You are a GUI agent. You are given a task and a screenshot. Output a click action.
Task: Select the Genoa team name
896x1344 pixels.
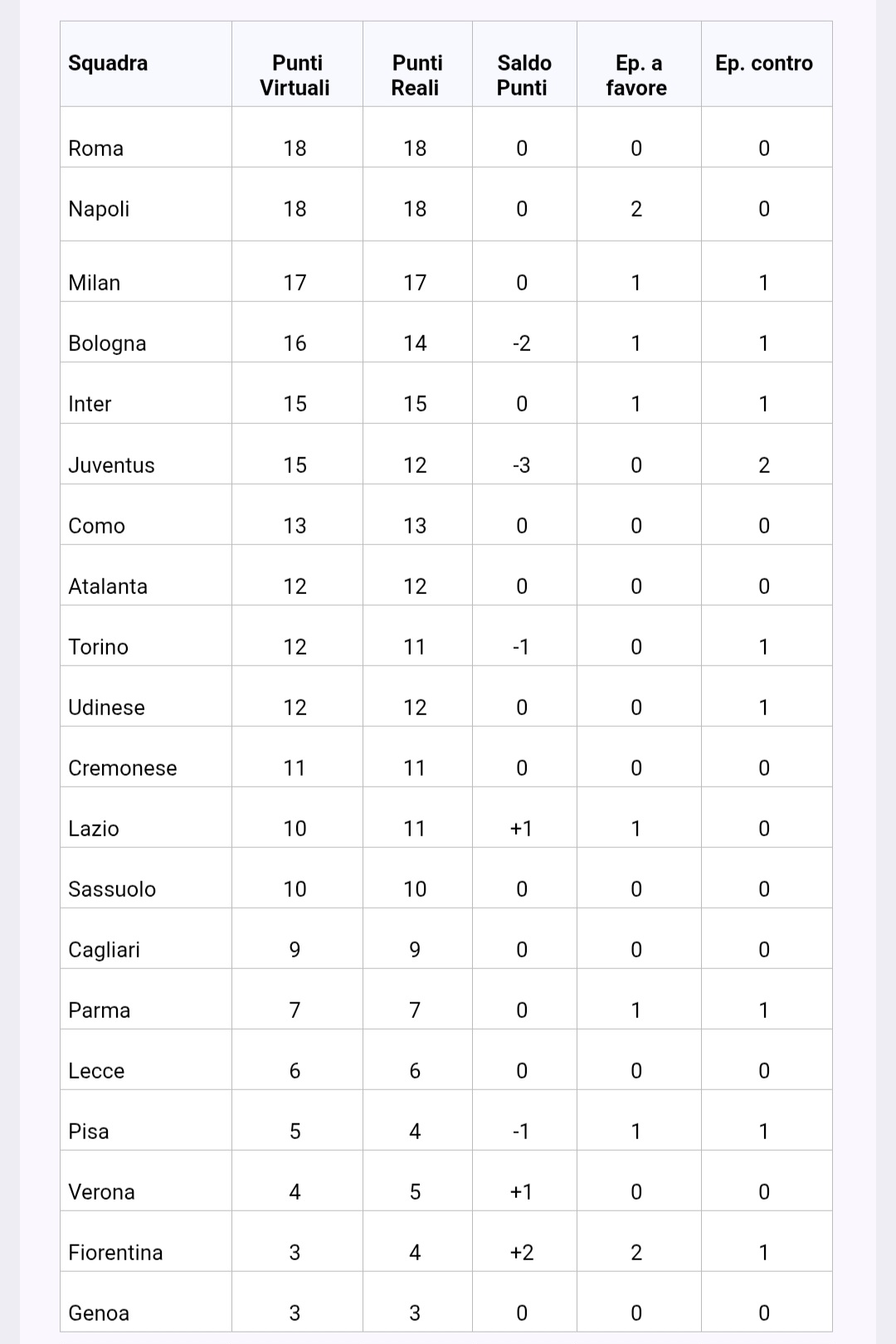[99, 1313]
